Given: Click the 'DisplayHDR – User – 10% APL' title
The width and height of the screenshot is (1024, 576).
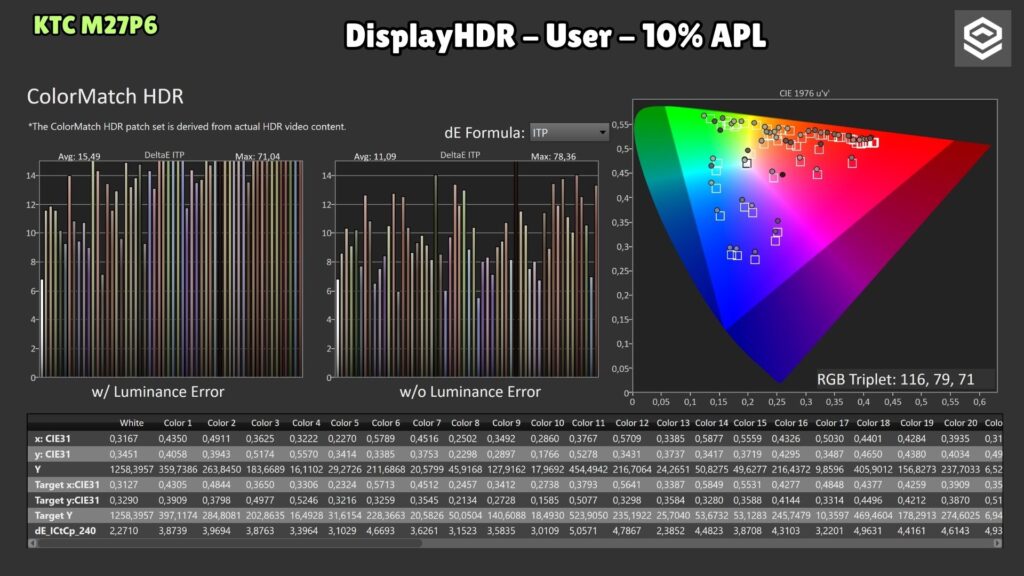Looking at the screenshot, I should coord(555,36).
